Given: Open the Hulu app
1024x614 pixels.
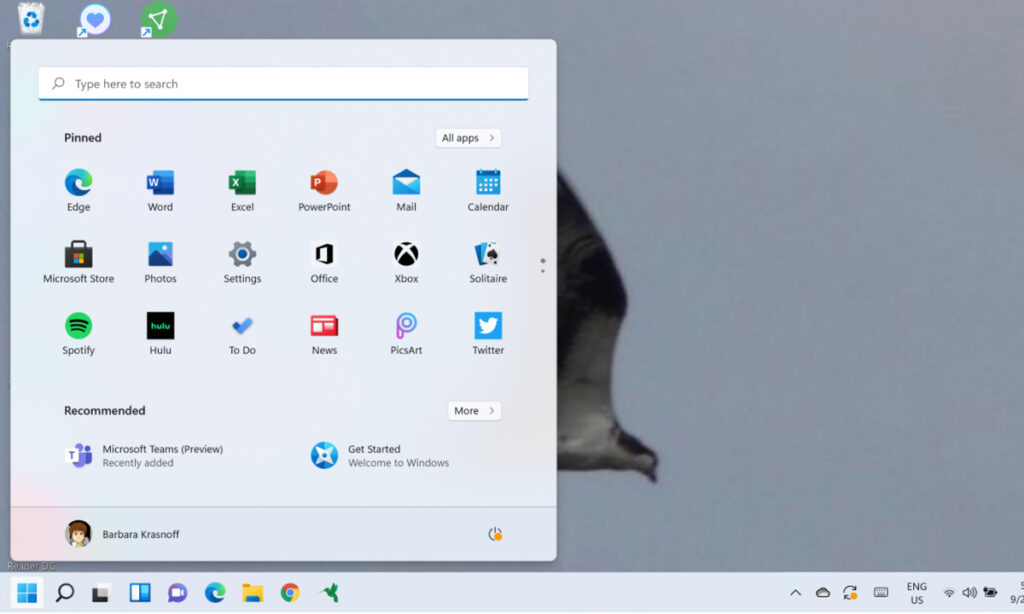Looking at the screenshot, I should coord(160,334).
